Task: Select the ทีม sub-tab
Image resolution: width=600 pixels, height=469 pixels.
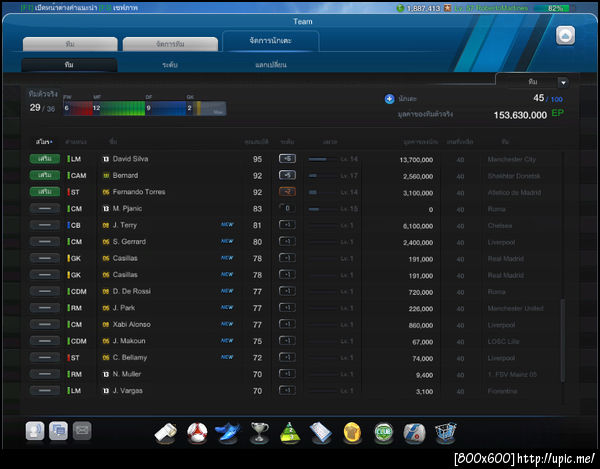Action: [69, 65]
